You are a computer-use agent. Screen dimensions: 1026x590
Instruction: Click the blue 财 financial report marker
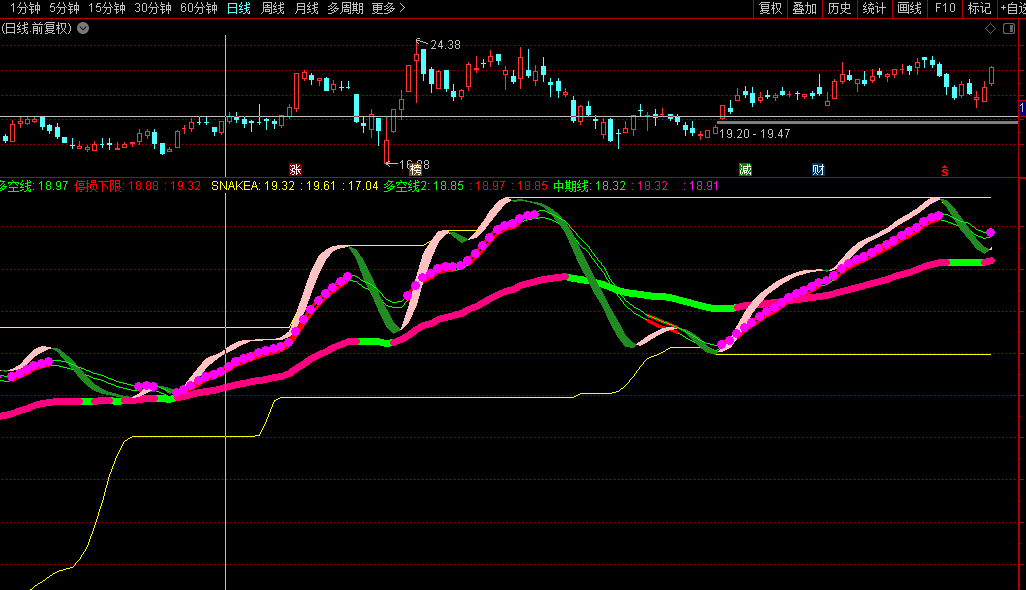click(818, 170)
